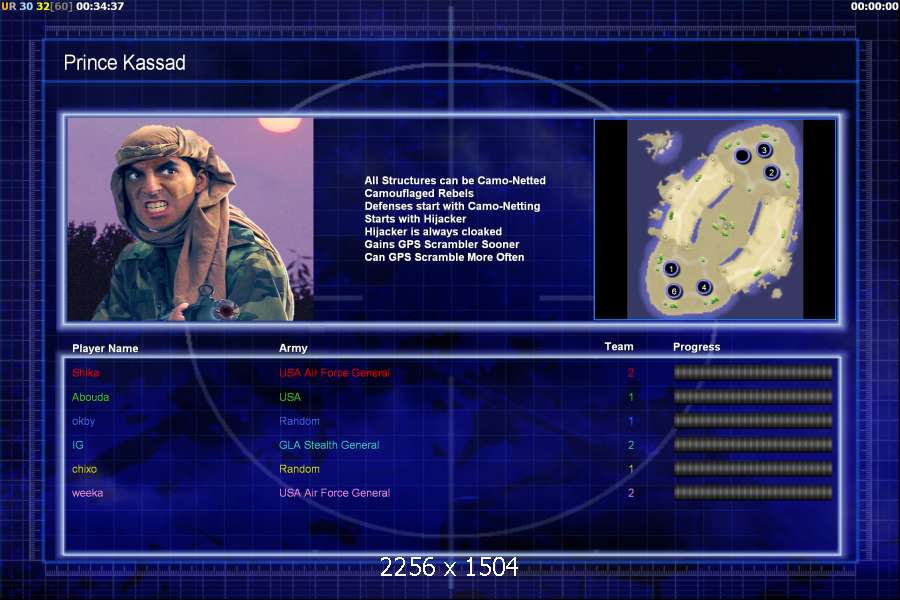Click the UR 30 32[60] stats readout

pyautogui.click(x=37, y=6)
